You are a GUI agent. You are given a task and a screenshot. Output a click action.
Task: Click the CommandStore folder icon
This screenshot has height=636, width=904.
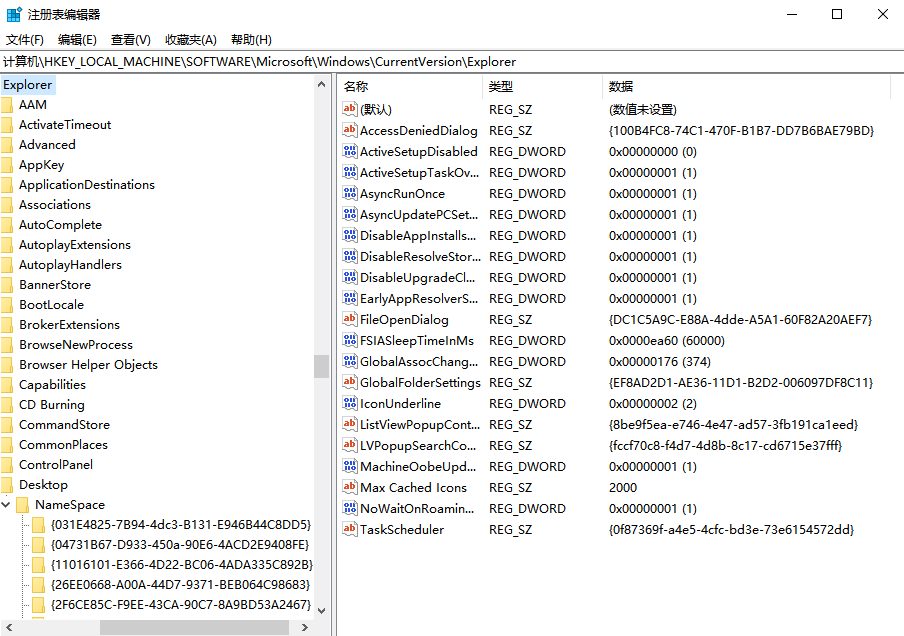tap(7, 425)
